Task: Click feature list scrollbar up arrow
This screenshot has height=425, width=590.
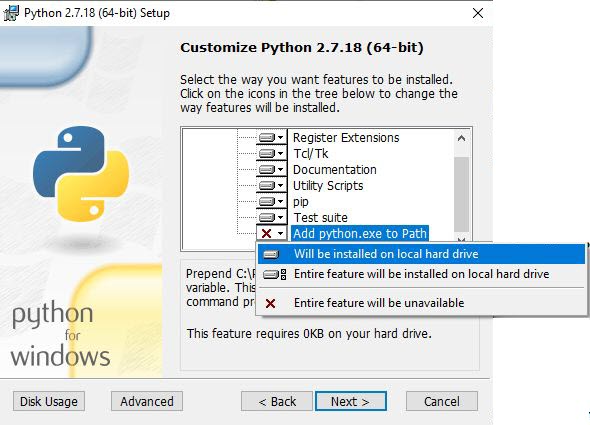Action: tap(461, 139)
